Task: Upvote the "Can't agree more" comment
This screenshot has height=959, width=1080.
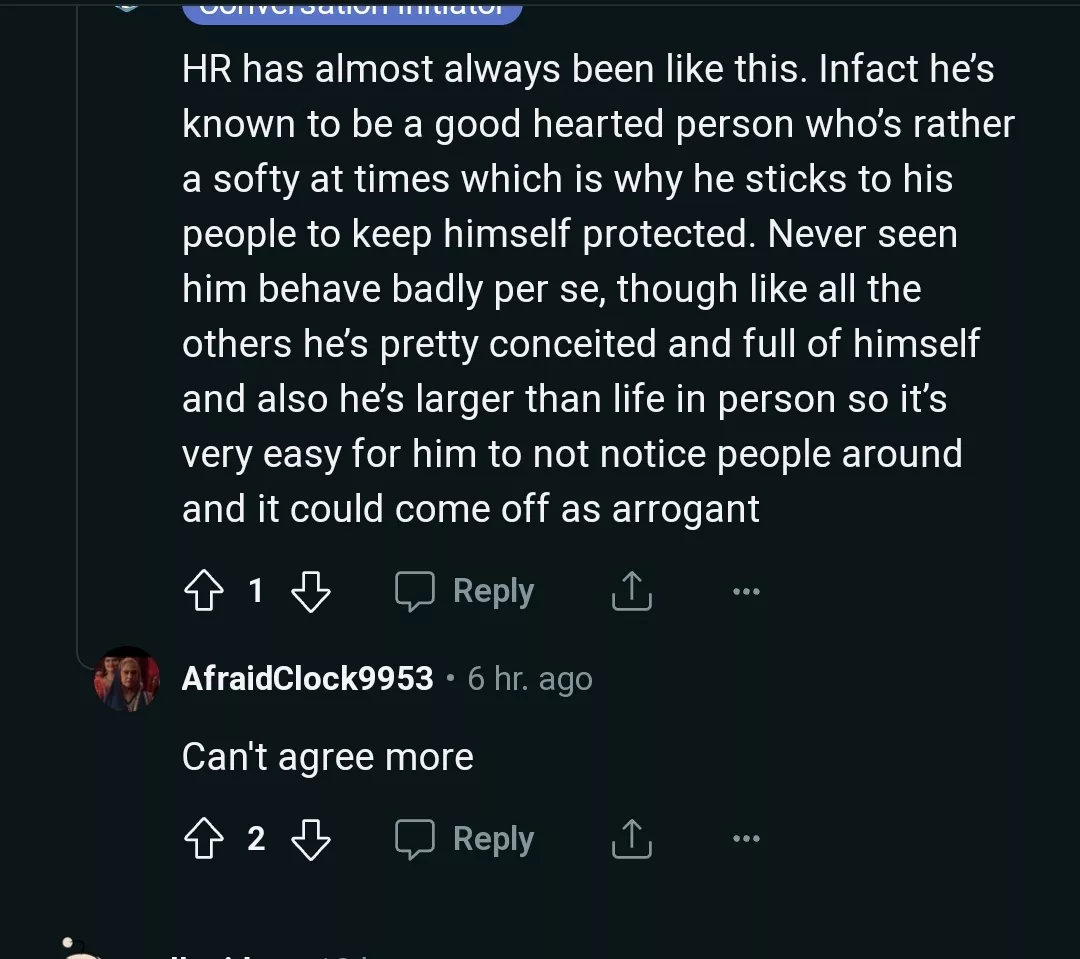Action: (x=204, y=839)
